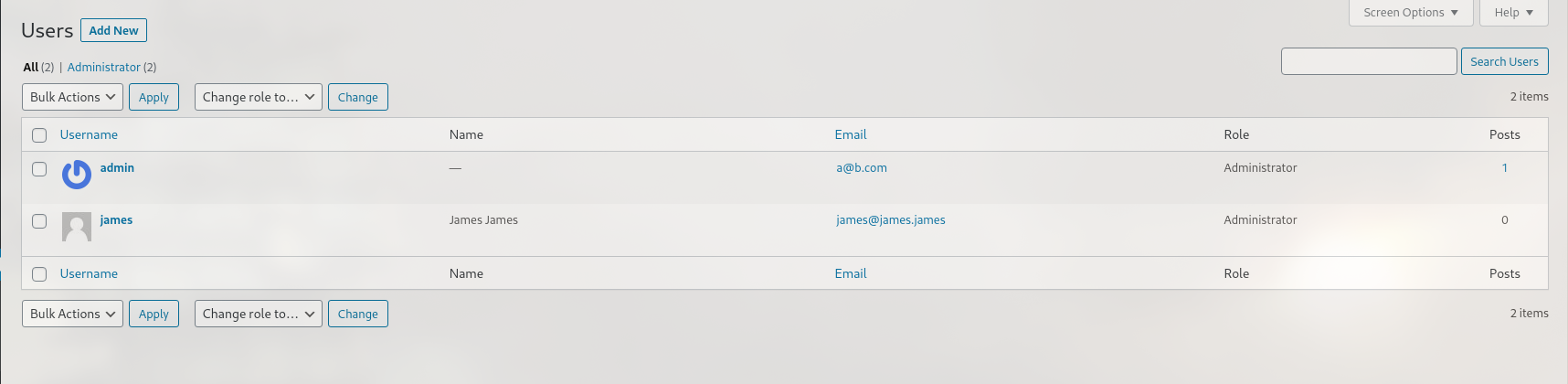Open the top Bulk Actions dropdown

pos(72,98)
